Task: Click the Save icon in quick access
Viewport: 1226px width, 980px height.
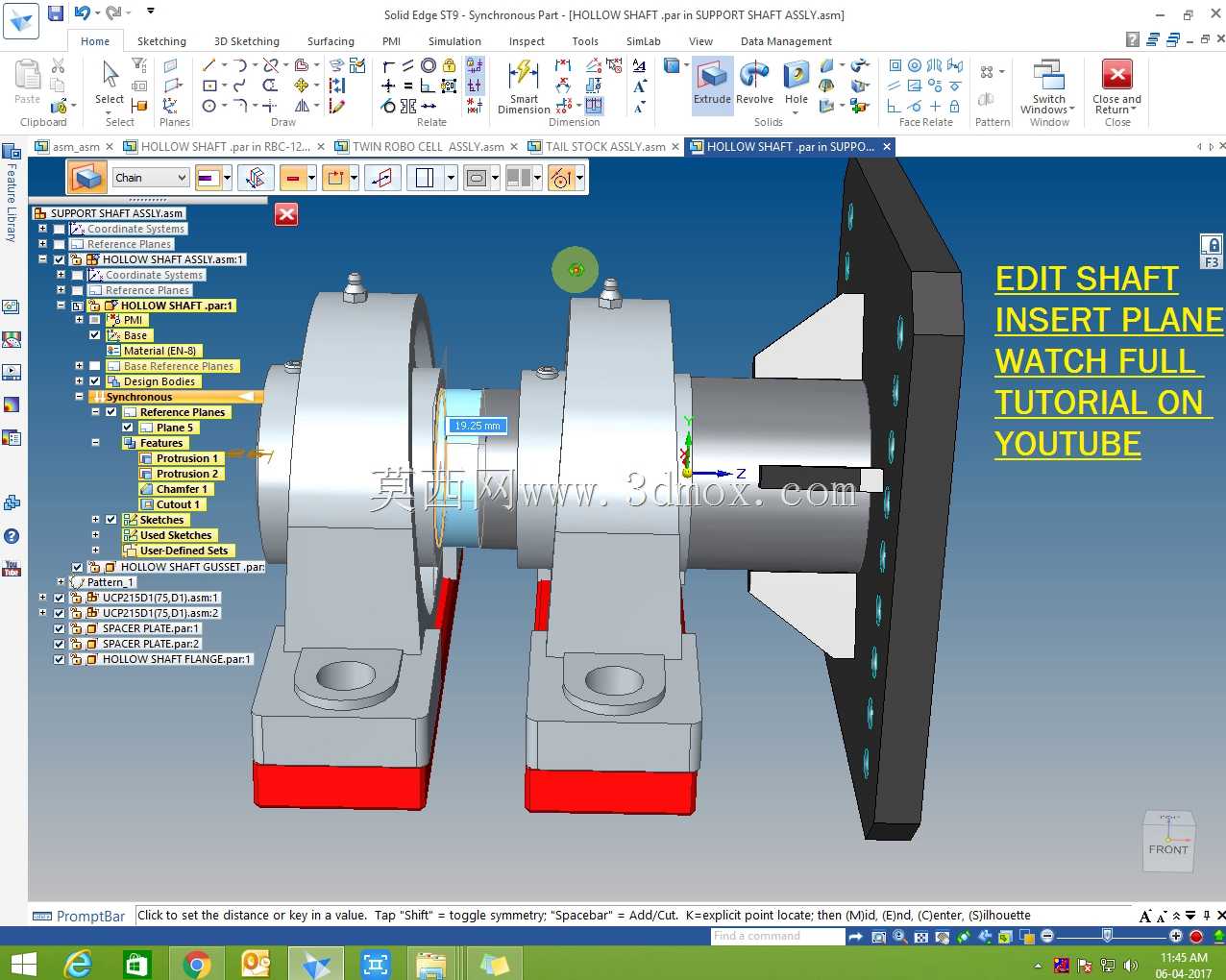Action: [x=56, y=13]
